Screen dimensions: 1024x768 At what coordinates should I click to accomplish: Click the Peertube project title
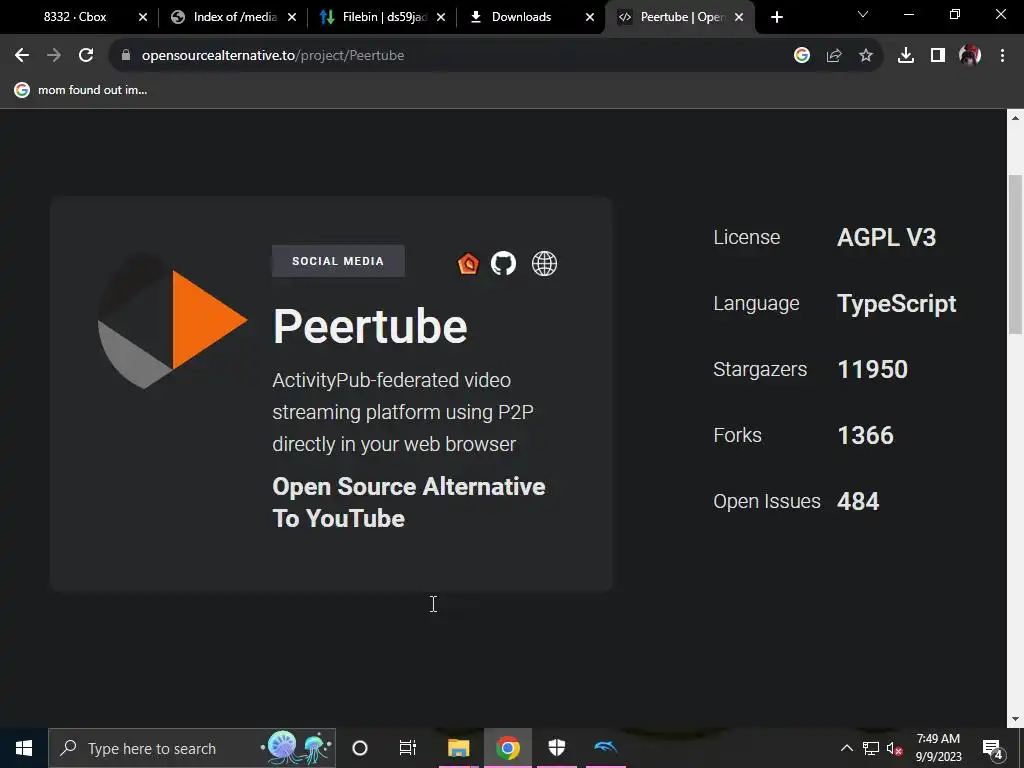click(370, 326)
